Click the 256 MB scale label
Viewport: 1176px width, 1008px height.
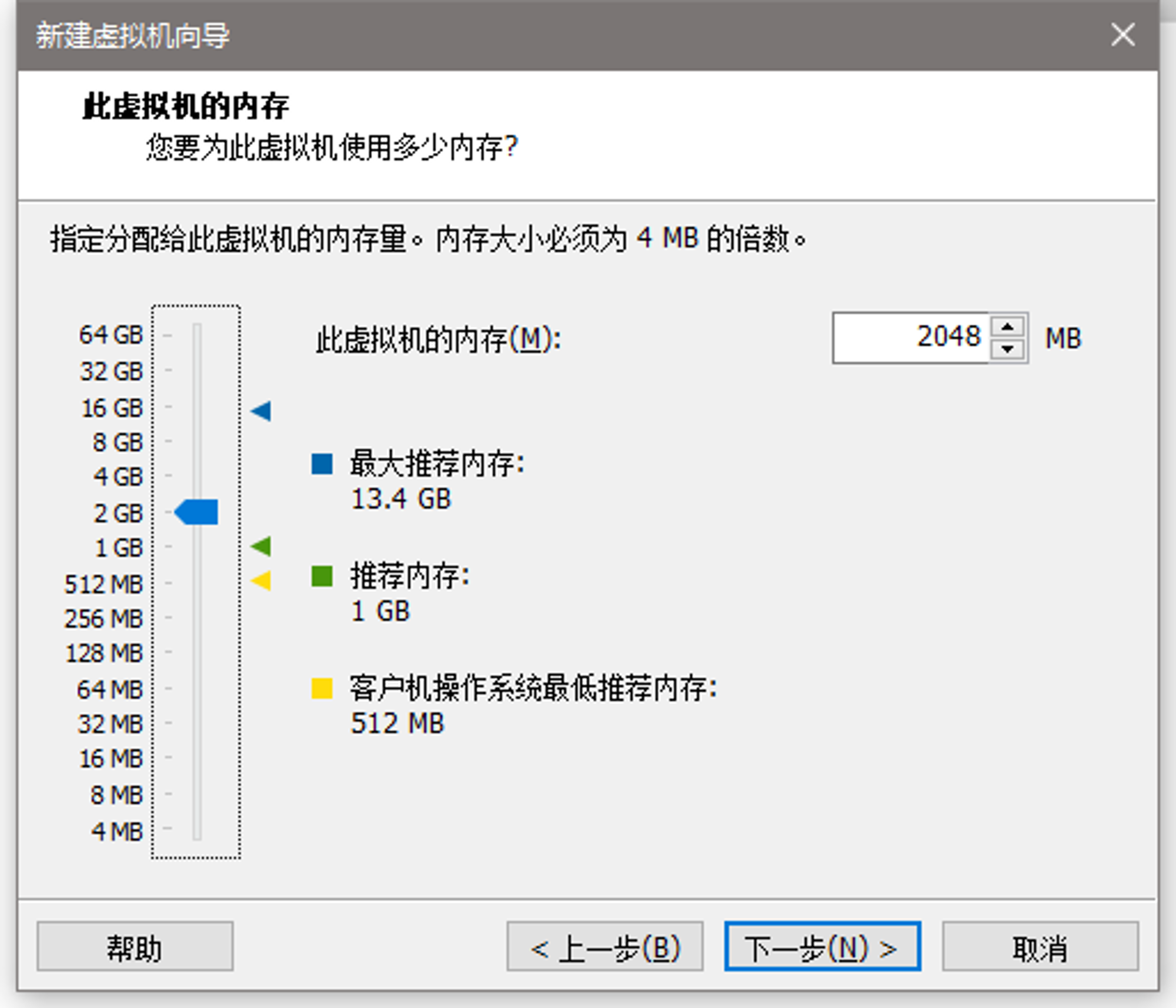click(x=103, y=618)
